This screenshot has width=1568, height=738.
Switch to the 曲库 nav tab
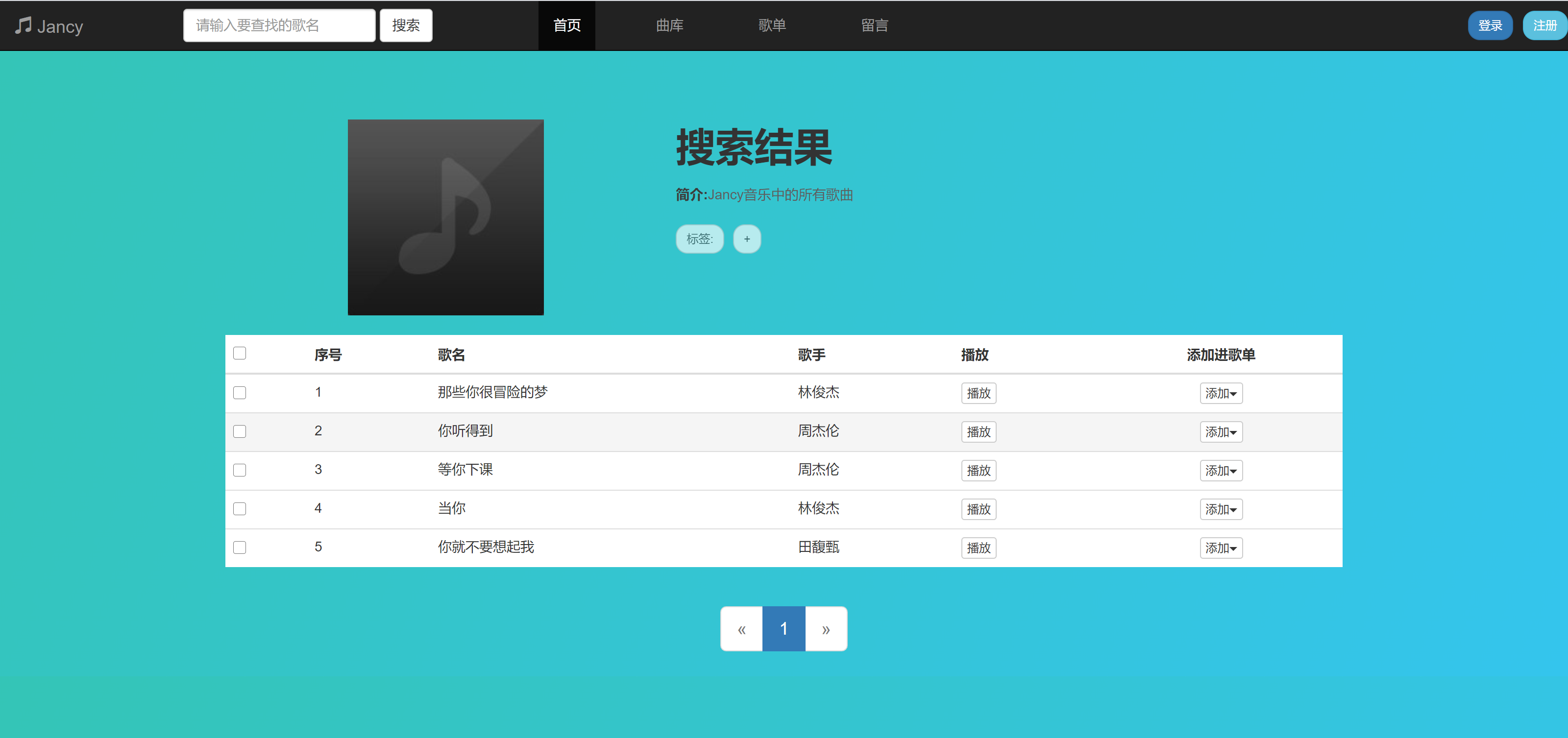tap(669, 25)
